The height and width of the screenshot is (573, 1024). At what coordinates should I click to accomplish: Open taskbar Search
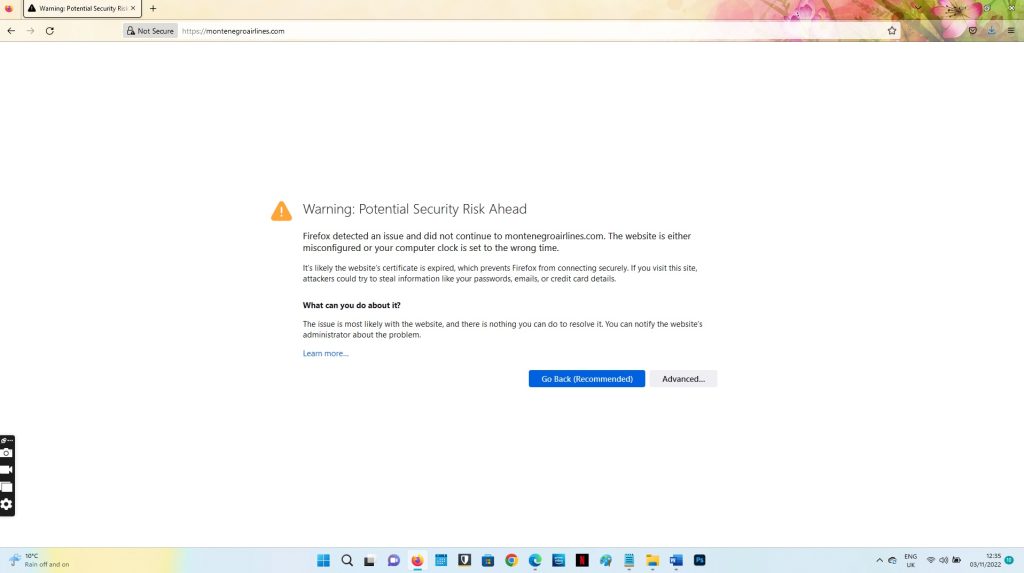tap(347, 561)
